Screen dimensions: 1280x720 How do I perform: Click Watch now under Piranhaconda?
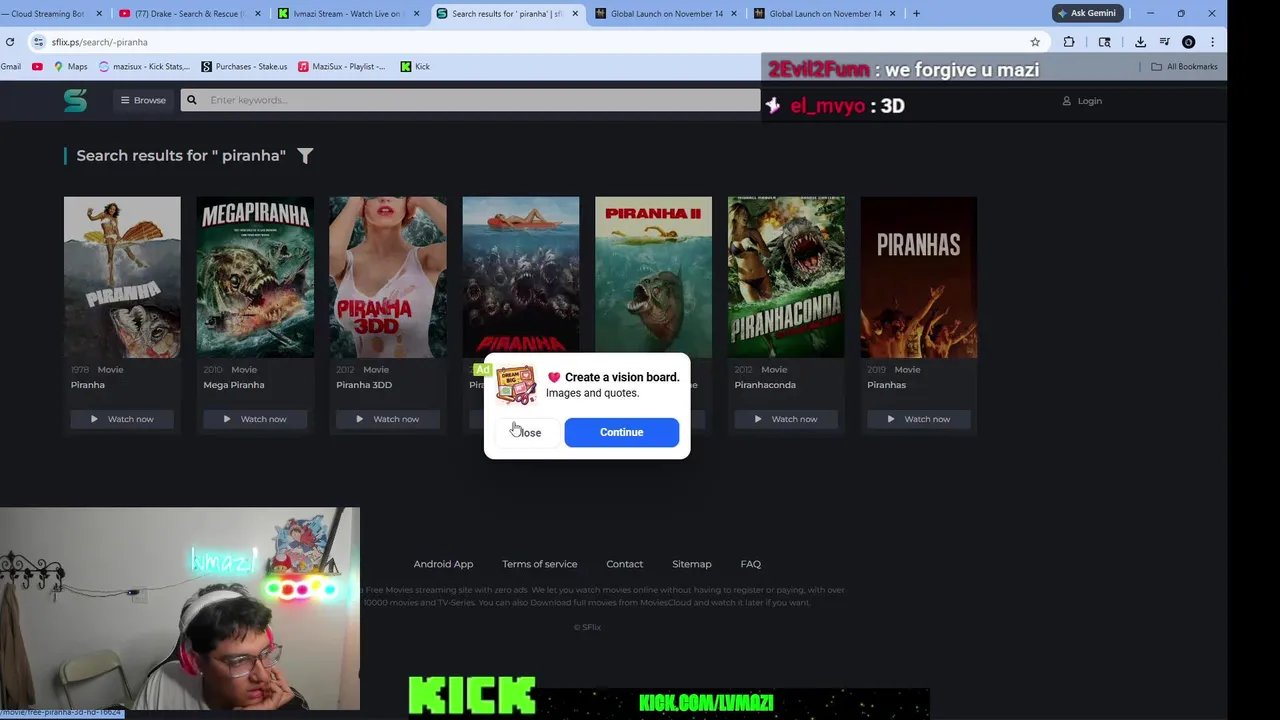pyautogui.click(x=786, y=419)
